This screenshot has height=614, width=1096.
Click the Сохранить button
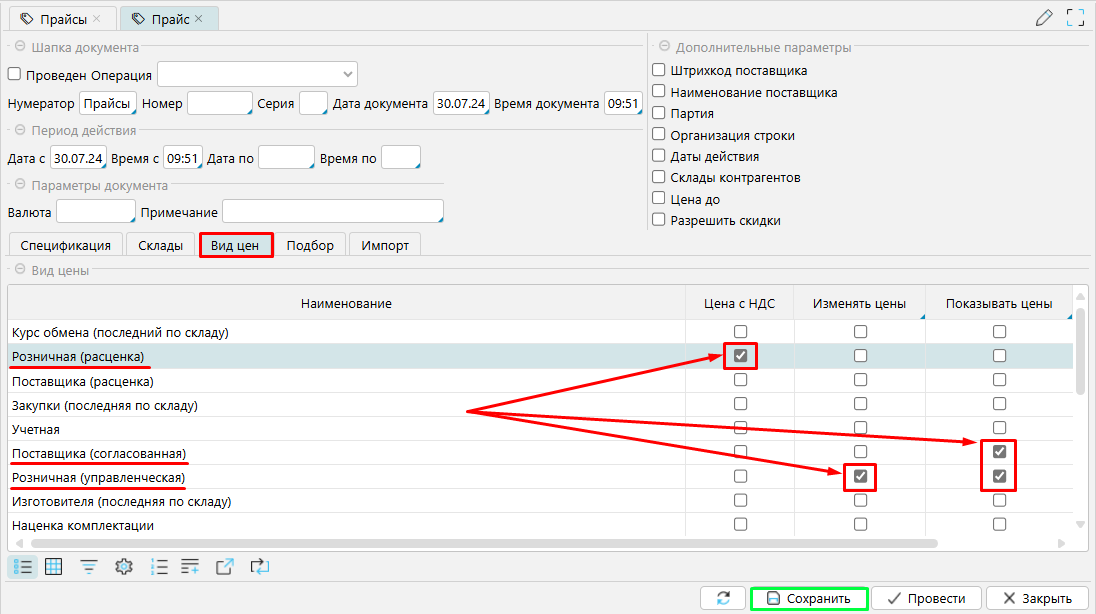[808, 598]
